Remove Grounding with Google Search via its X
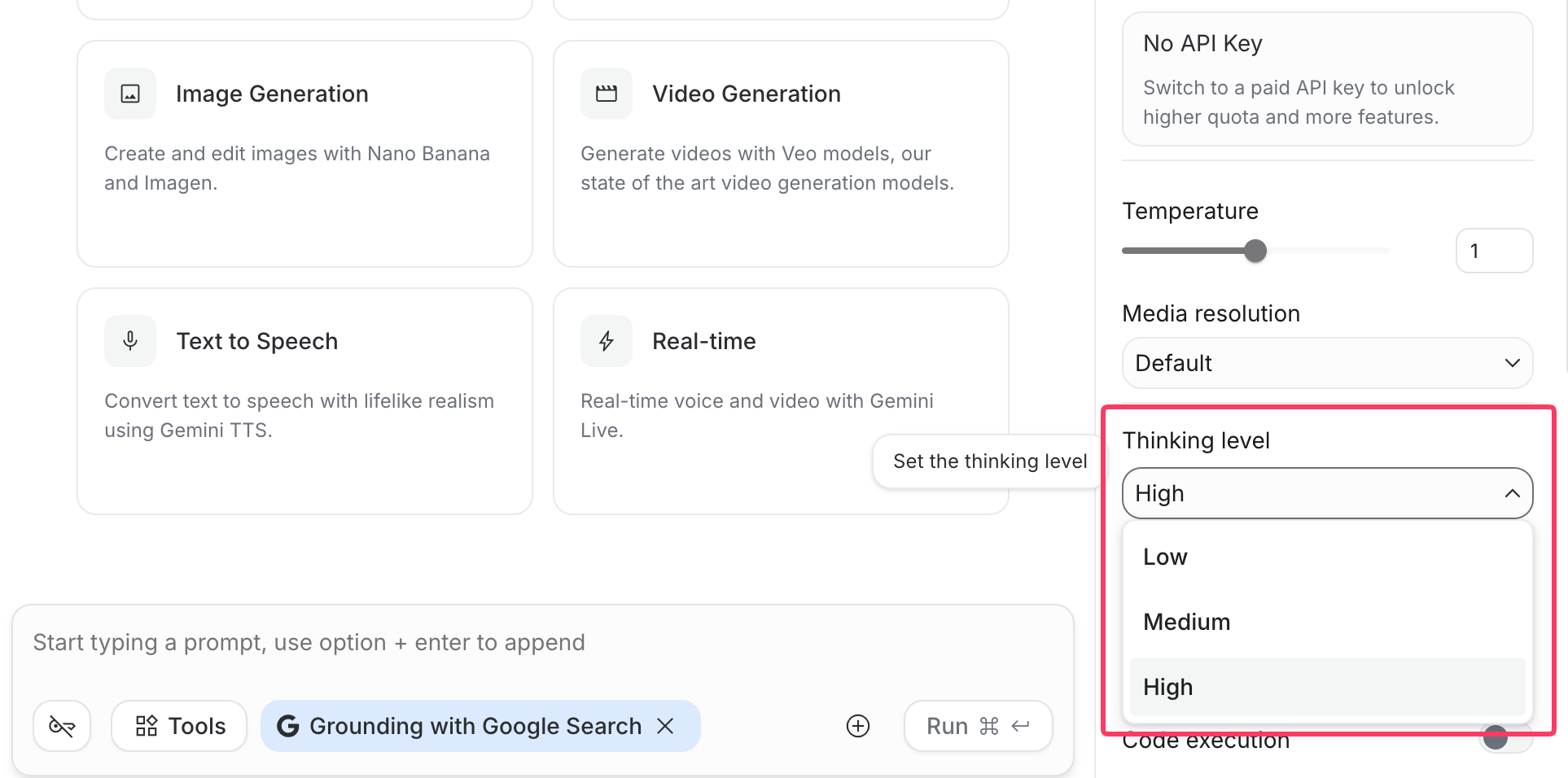This screenshot has width=1568, height=778. (x=666, y=726)
